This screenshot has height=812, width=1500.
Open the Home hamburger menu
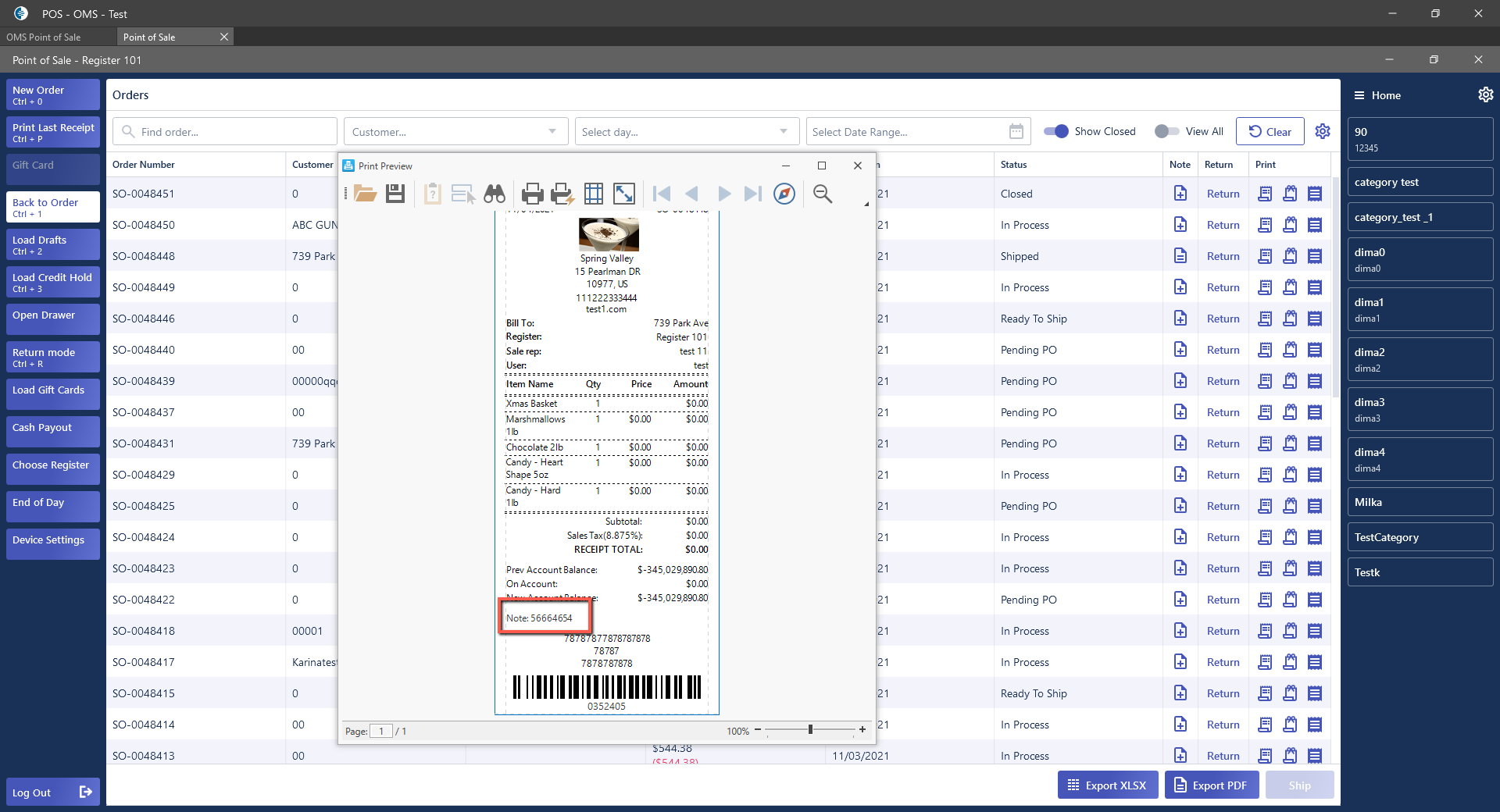pos(1359,95)
